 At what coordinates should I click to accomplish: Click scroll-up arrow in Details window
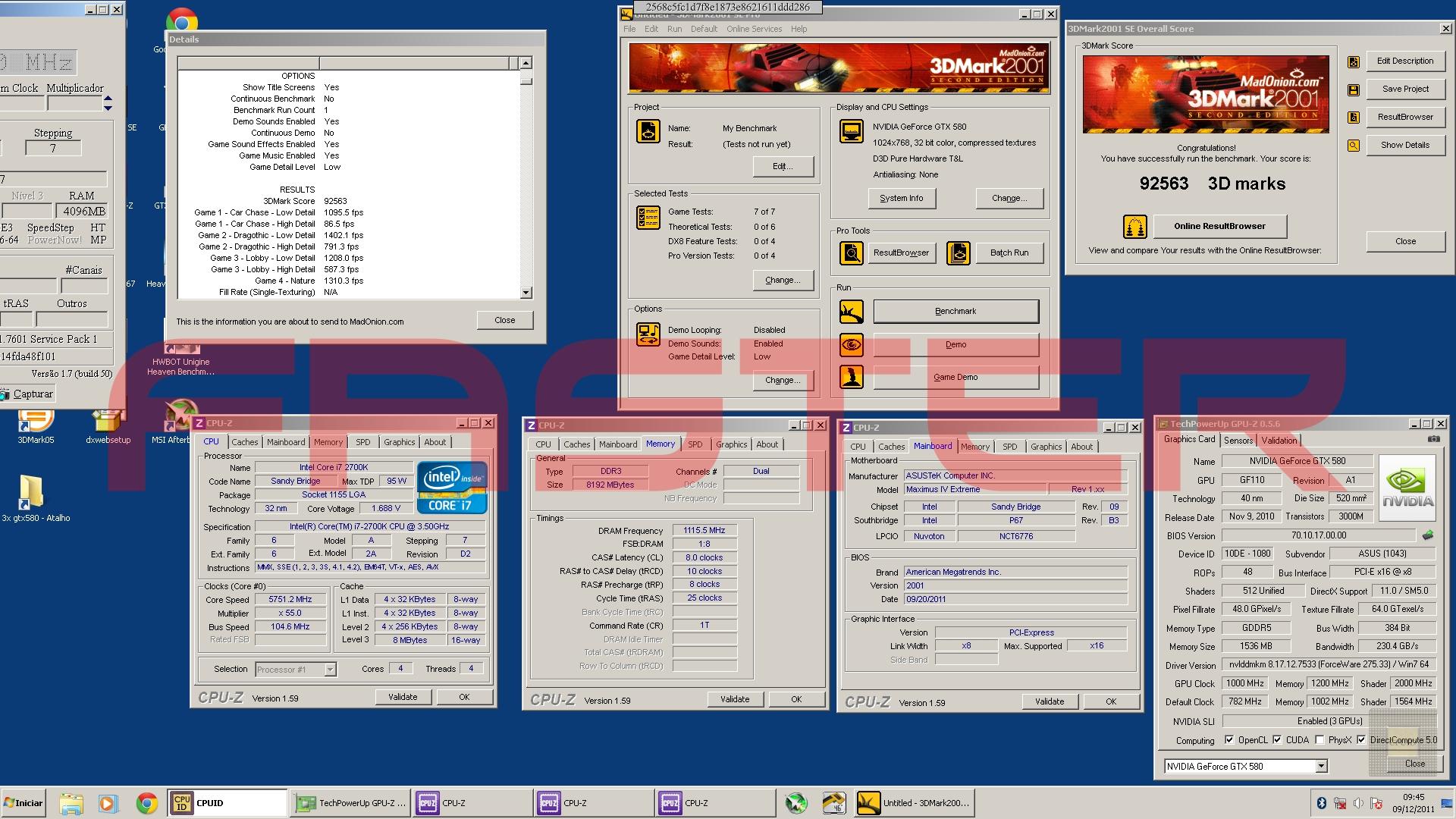tap(526, 63)
